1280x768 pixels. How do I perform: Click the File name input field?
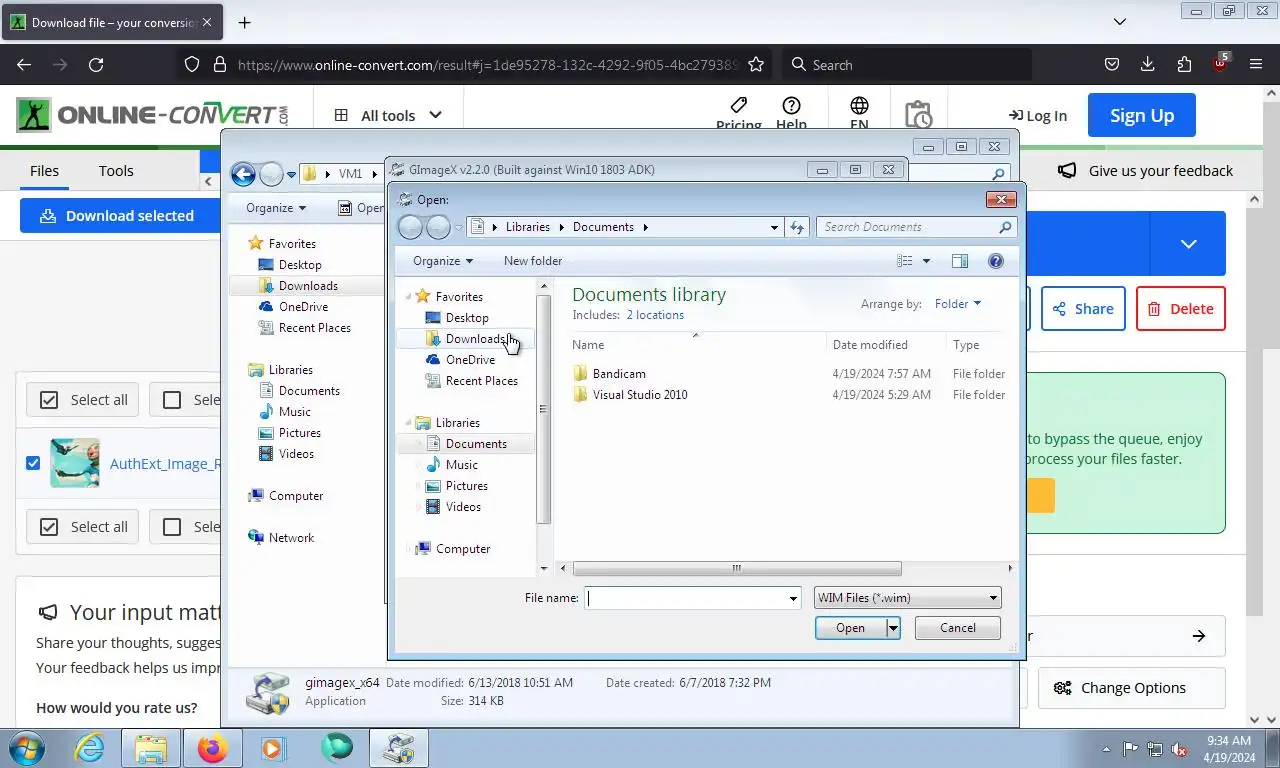point(686,598)
